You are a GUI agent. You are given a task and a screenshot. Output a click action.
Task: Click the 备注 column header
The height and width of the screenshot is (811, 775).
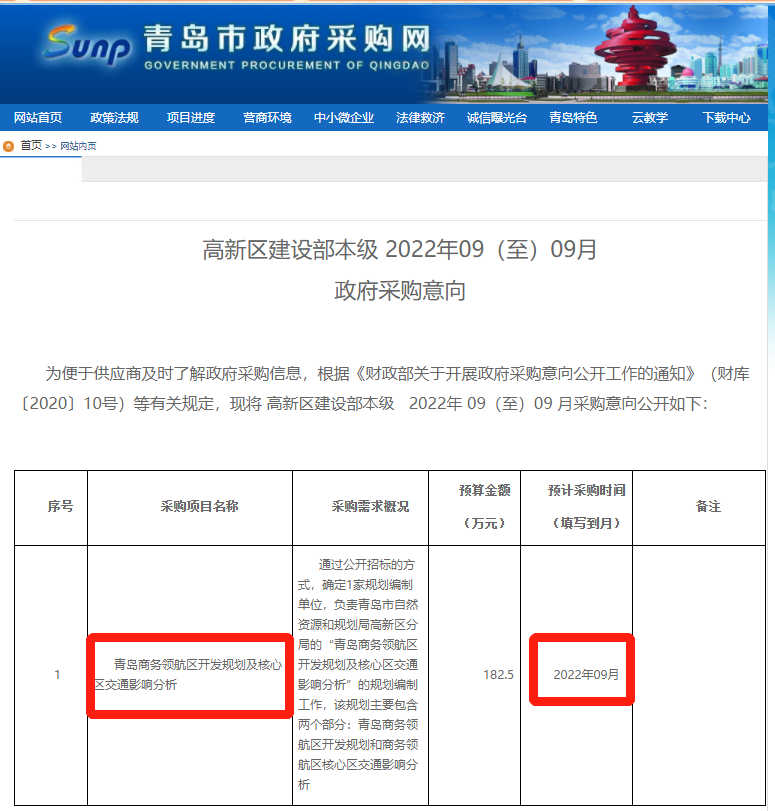(708, 506)
